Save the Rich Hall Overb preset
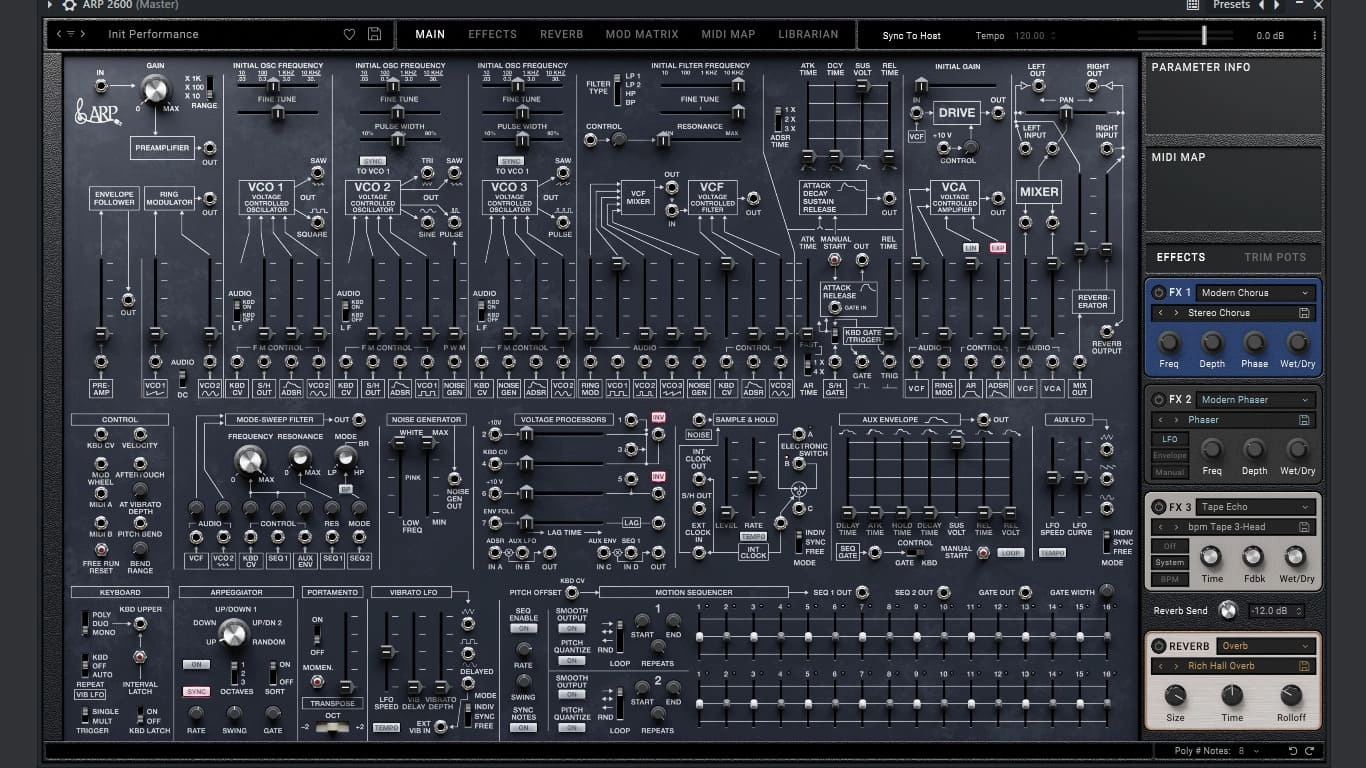 point(1304,666)
